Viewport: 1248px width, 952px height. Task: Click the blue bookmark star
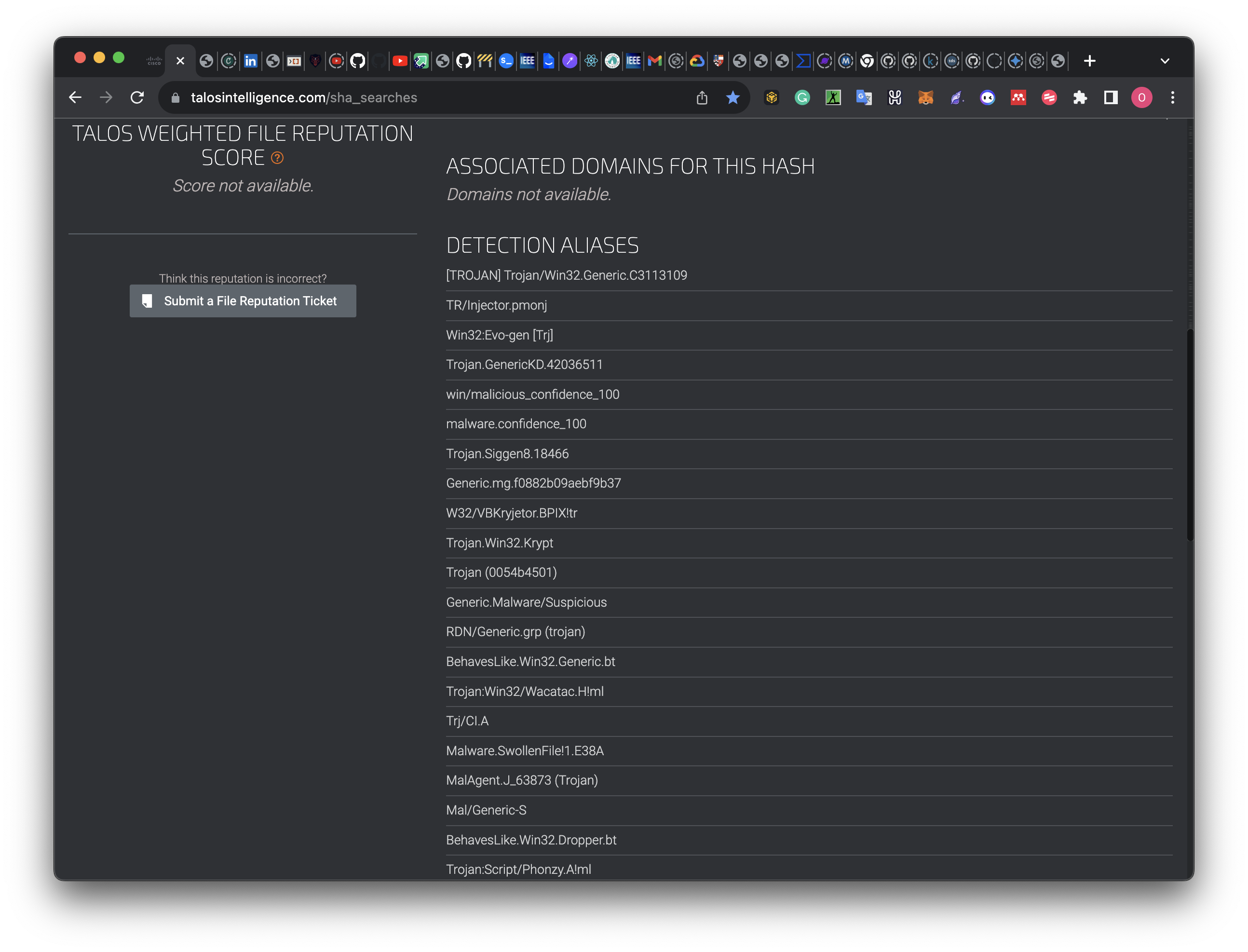pos(733,97)
